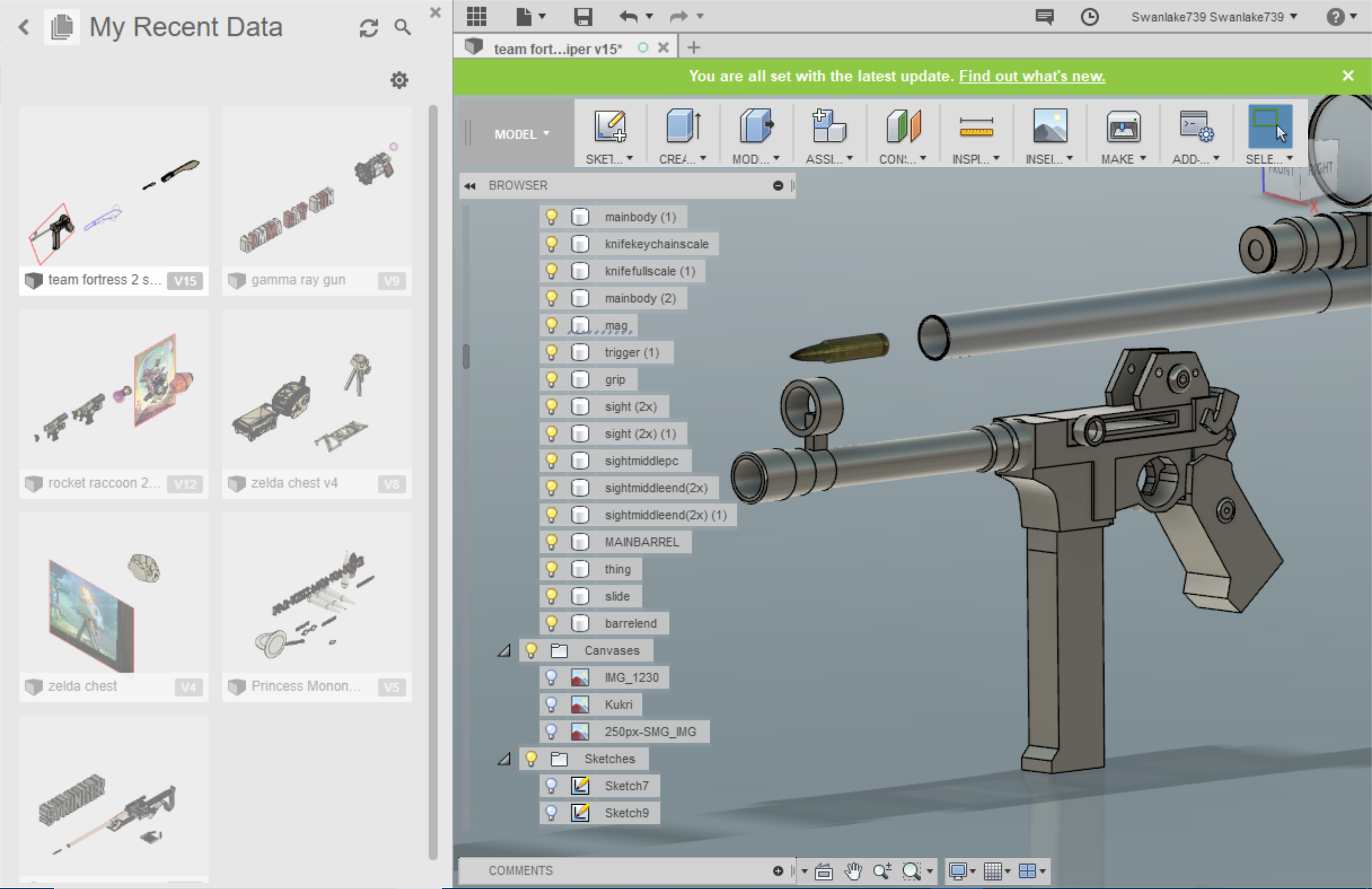Click the Assemble new component icon

tap(829, 126)
